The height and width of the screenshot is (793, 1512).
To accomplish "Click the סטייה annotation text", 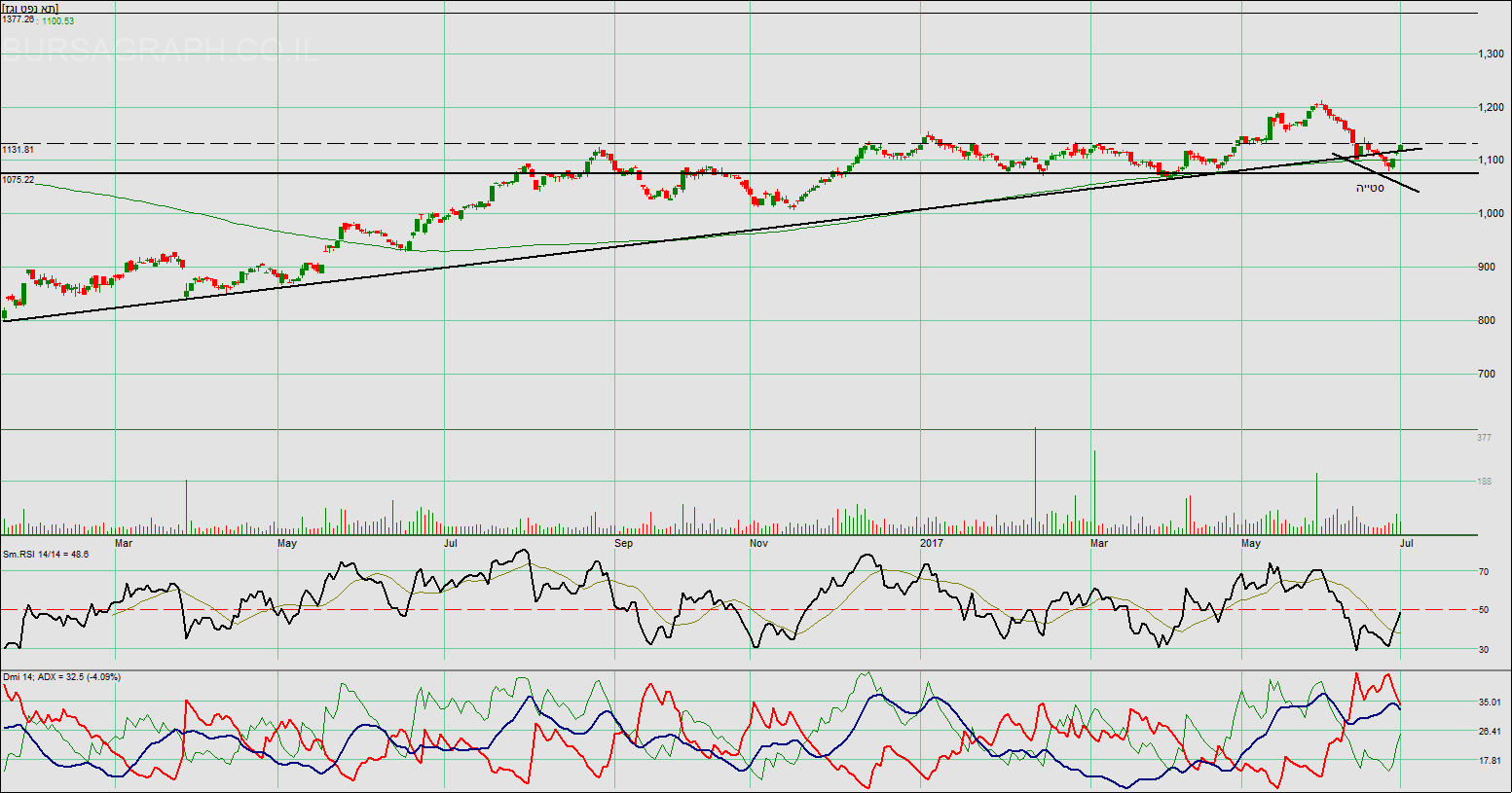I will pyautogui.click(x=1370, y=188).
